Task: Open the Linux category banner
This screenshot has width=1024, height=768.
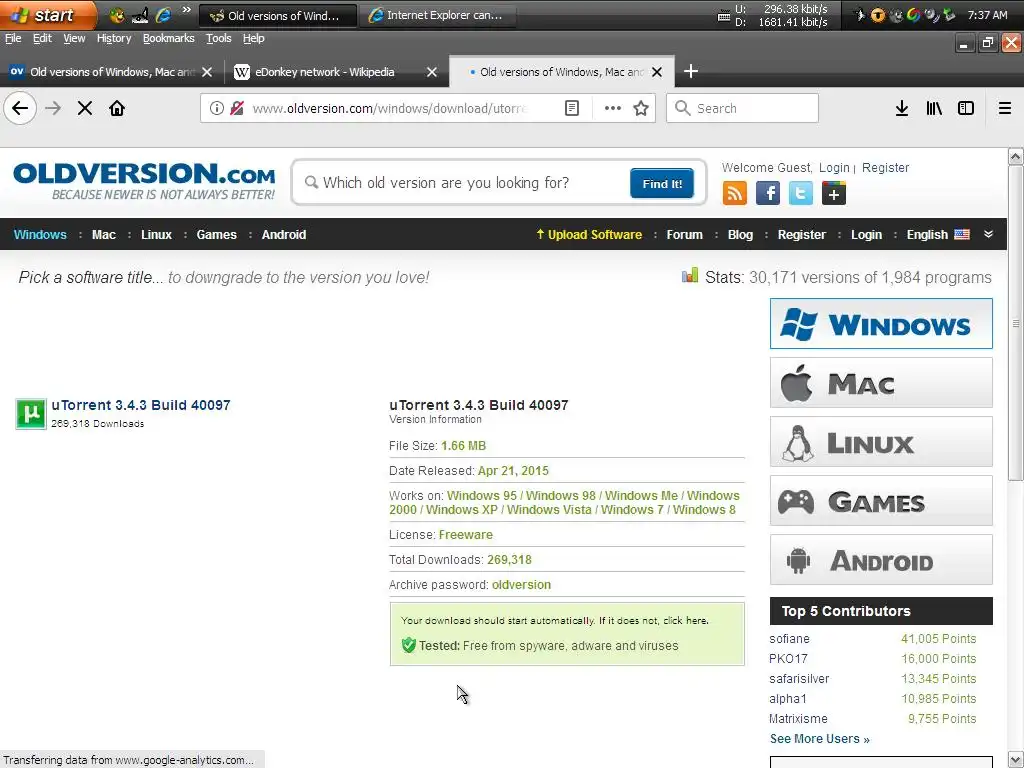Action: tap(881, 442)
